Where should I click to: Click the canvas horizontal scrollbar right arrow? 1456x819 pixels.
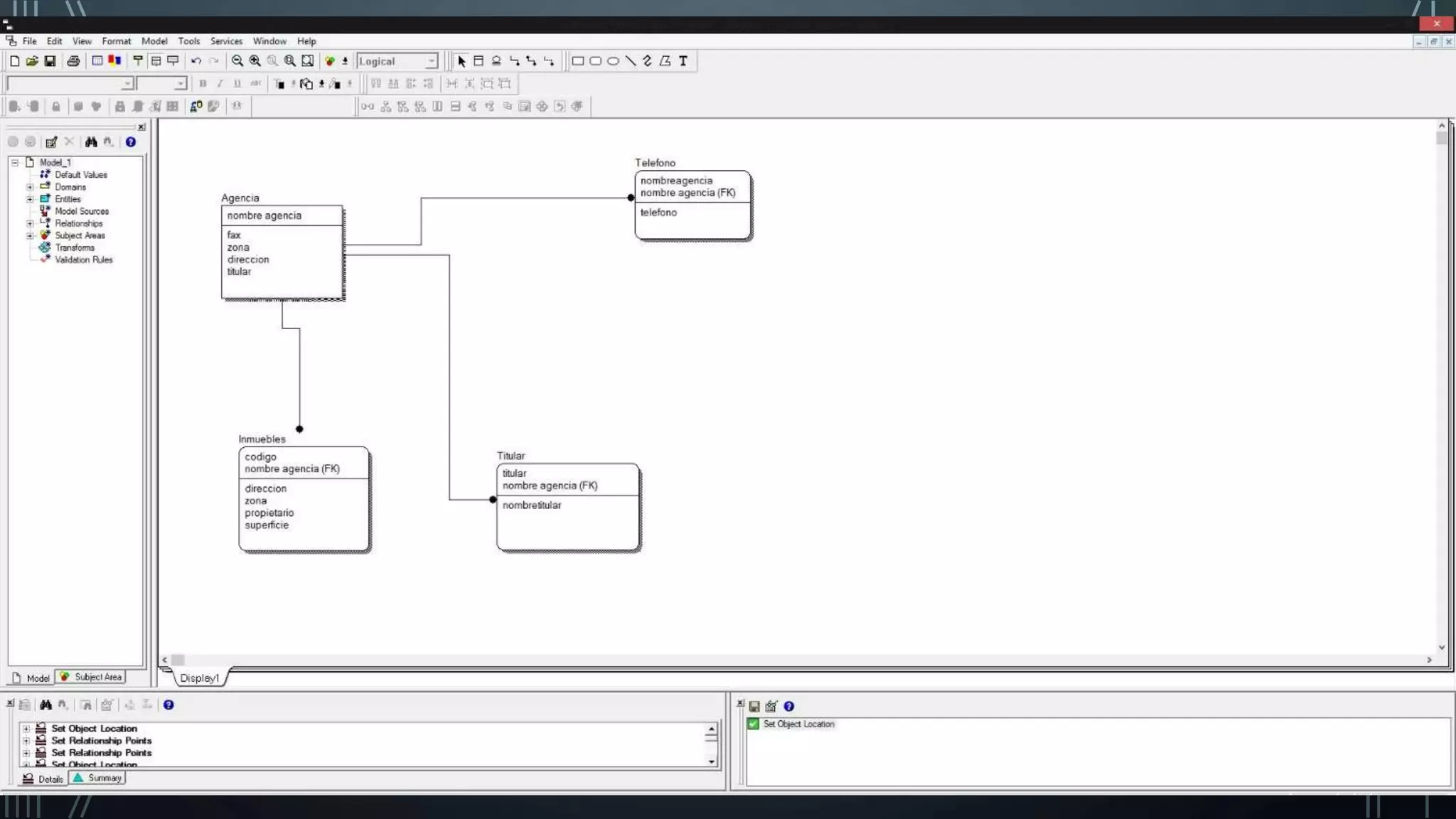click(1429, 660)
